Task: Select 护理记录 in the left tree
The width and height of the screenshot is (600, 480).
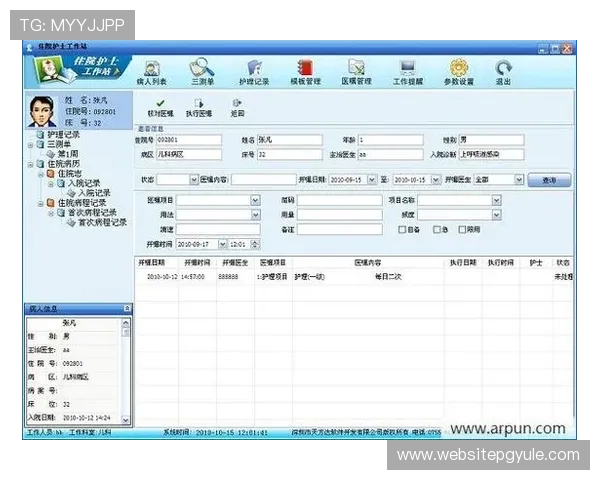Action: click(64, 135)
